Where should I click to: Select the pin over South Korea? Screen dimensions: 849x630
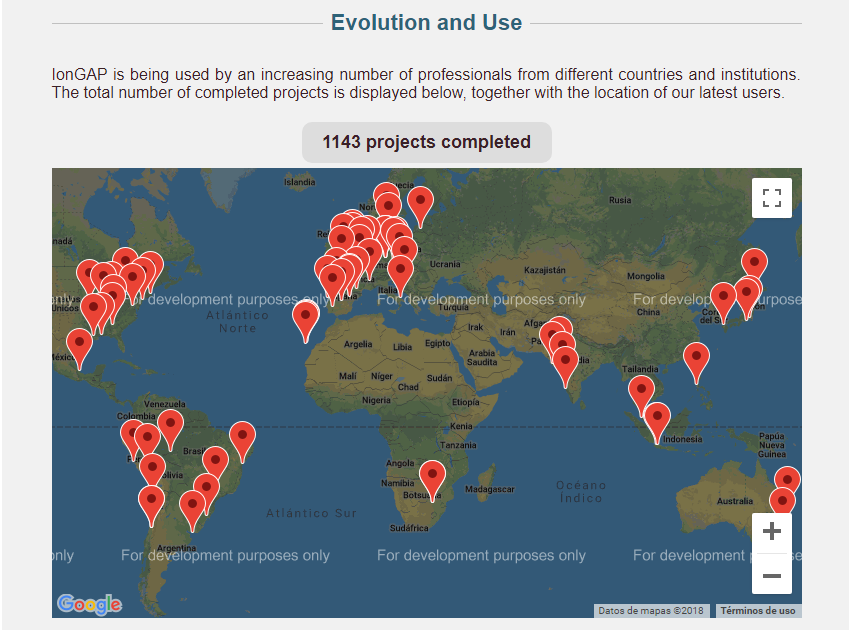[723, 299]
